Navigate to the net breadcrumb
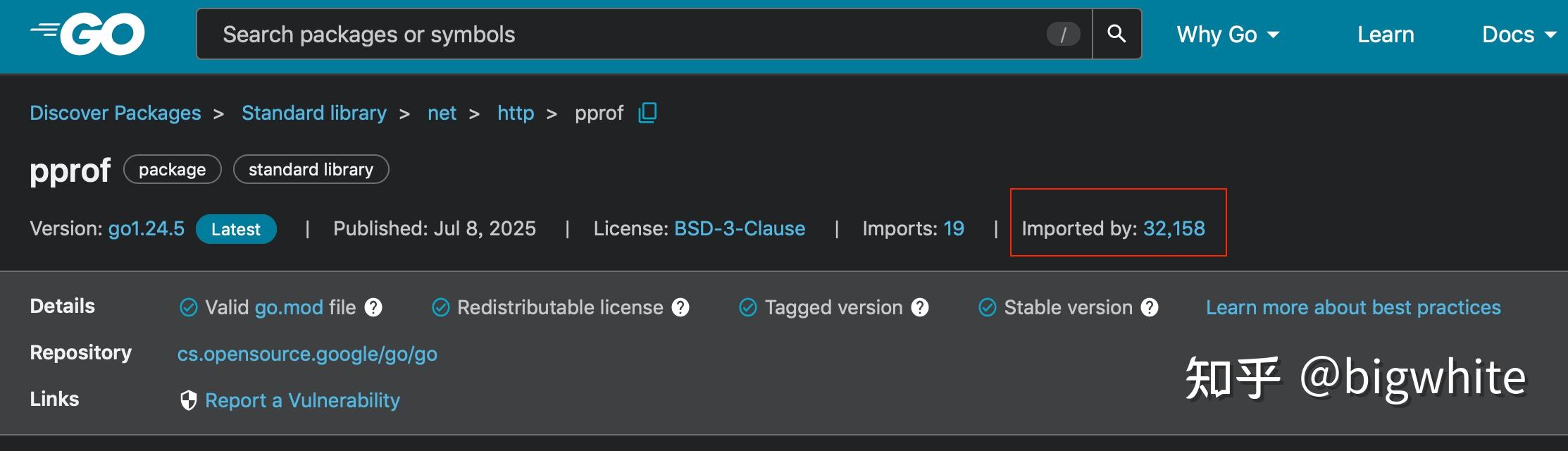Viewport: 1568px width, 451px height. pyautogui.click(x=442, y=113)
